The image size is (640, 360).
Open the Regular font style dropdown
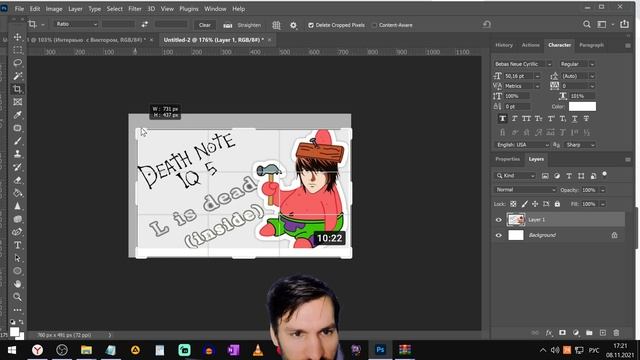point(592,64)
